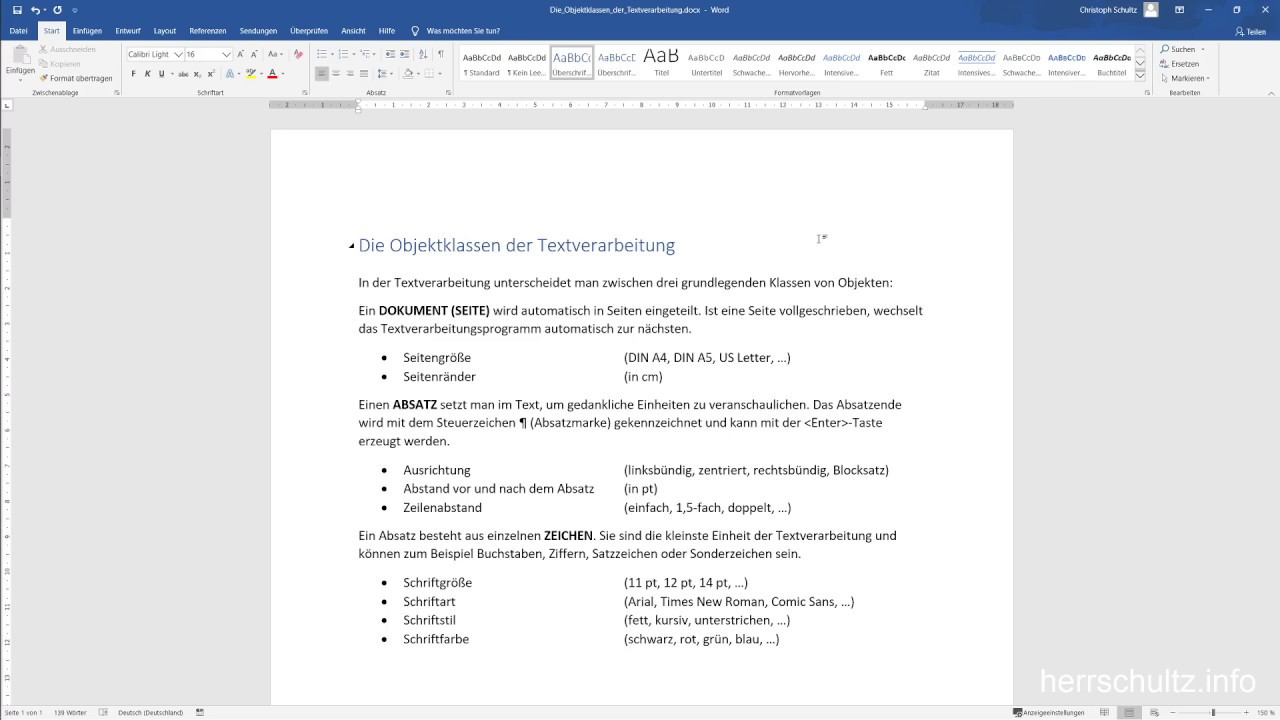
Task: Toggle italic formatting K
Action: coord(147,74)
